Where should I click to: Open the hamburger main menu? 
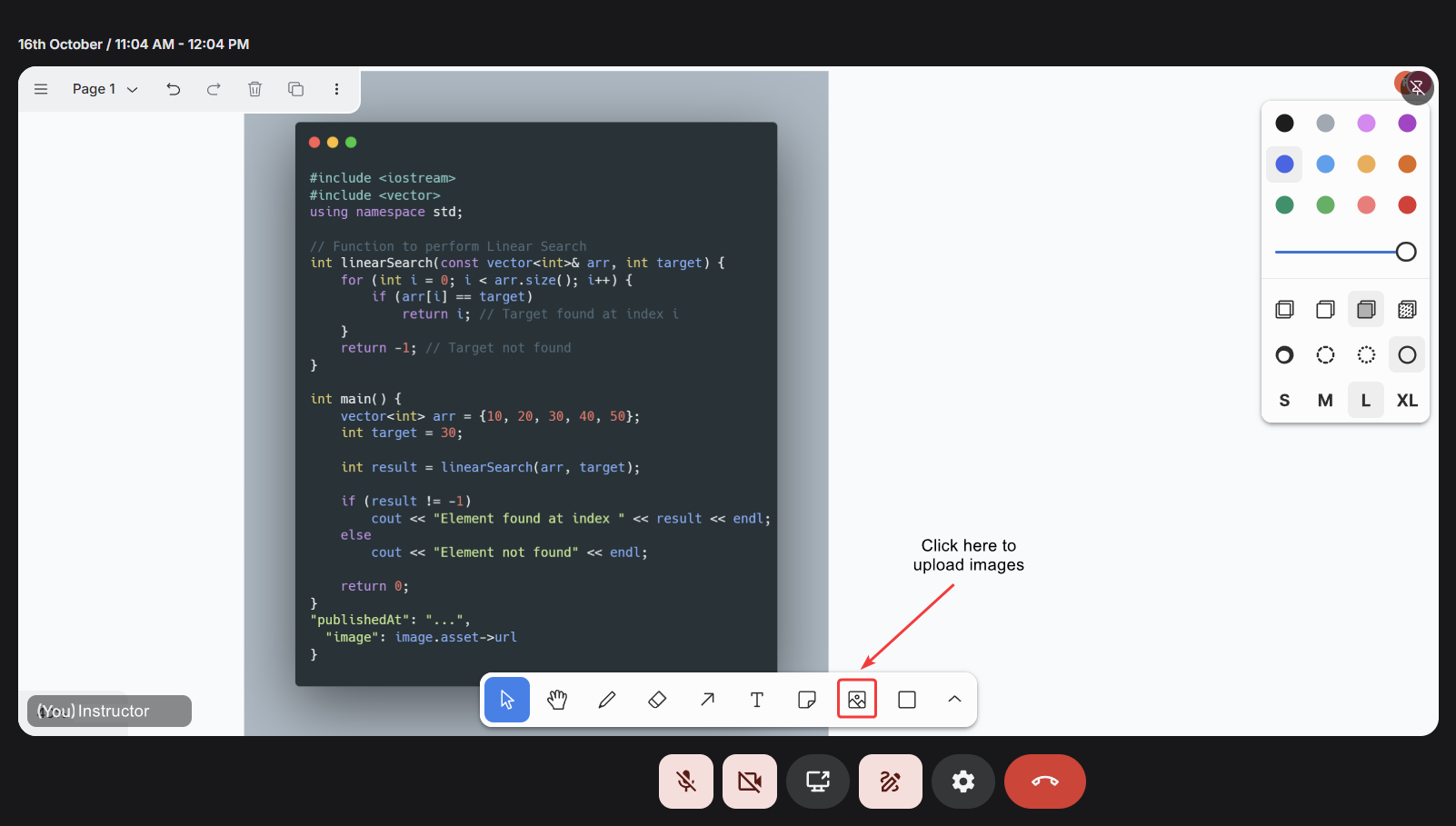pos(41,89)
